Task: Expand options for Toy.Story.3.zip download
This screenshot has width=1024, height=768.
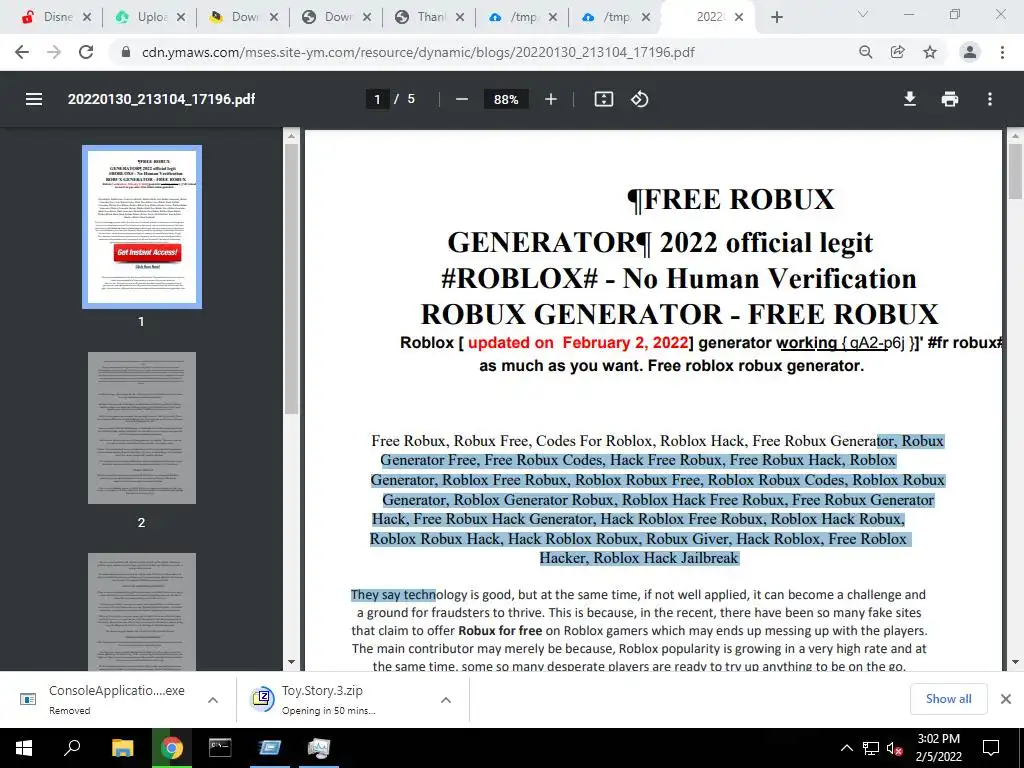Action: (x=445, y=699)
